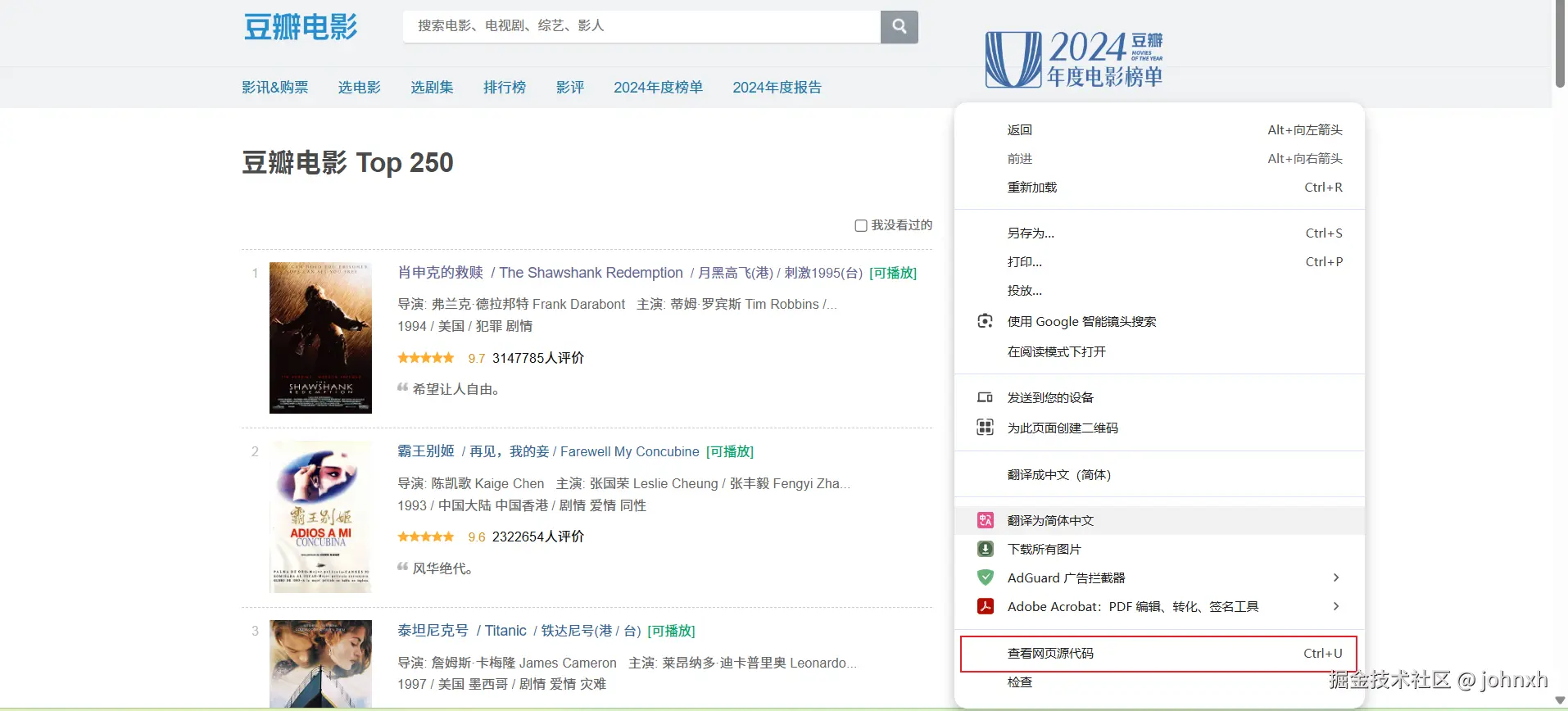The image size is (1568, 711).
Task: Choose 另存为... from the context menu
Action: pos(1159,233)
